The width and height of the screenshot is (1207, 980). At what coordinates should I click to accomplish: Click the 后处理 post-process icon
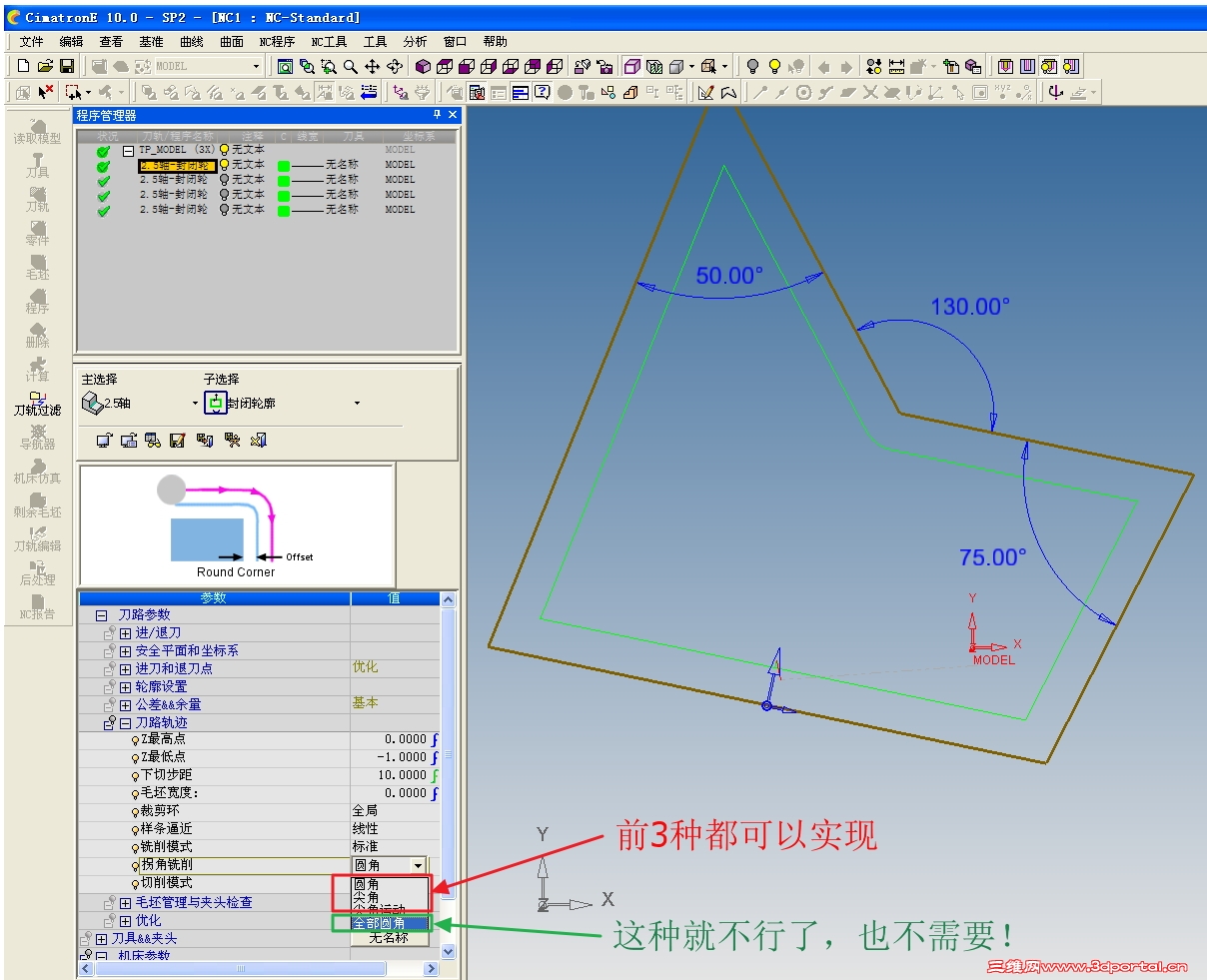37,572
